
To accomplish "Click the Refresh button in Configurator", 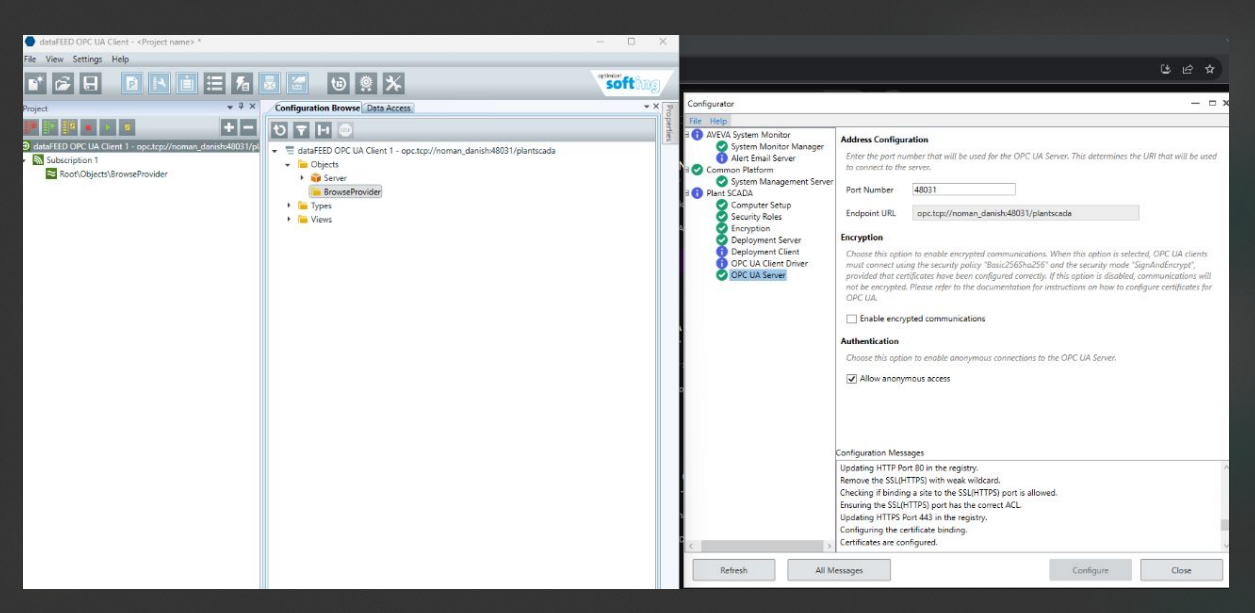I will (733, 570).
